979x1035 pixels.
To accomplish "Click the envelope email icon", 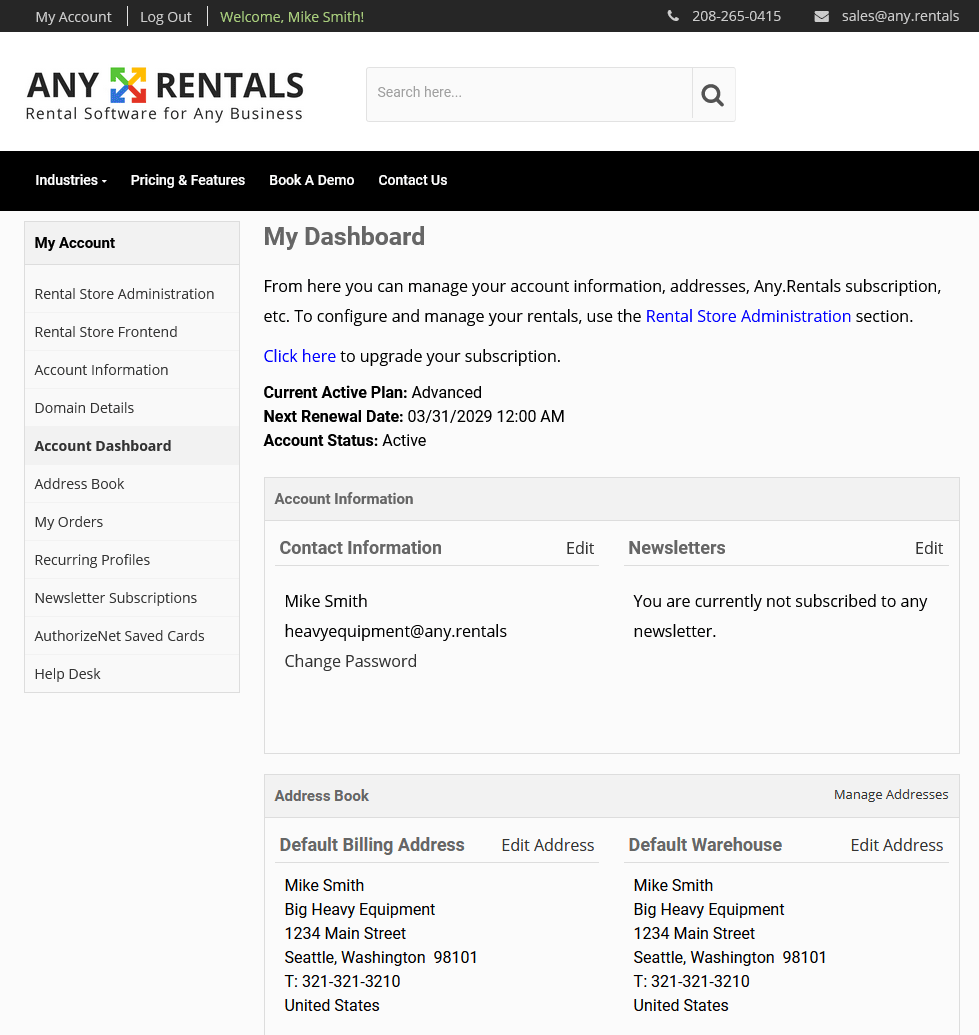I will pos(821,16).
